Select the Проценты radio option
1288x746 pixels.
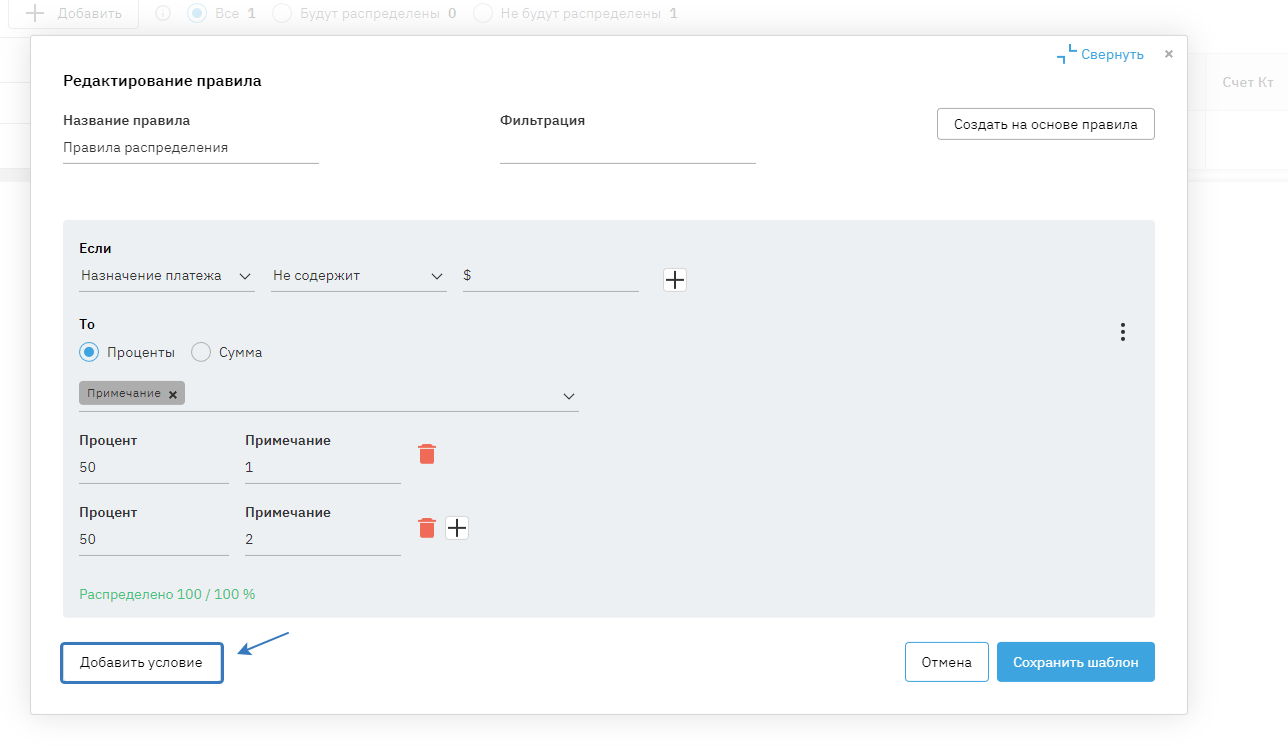[89, 352]
